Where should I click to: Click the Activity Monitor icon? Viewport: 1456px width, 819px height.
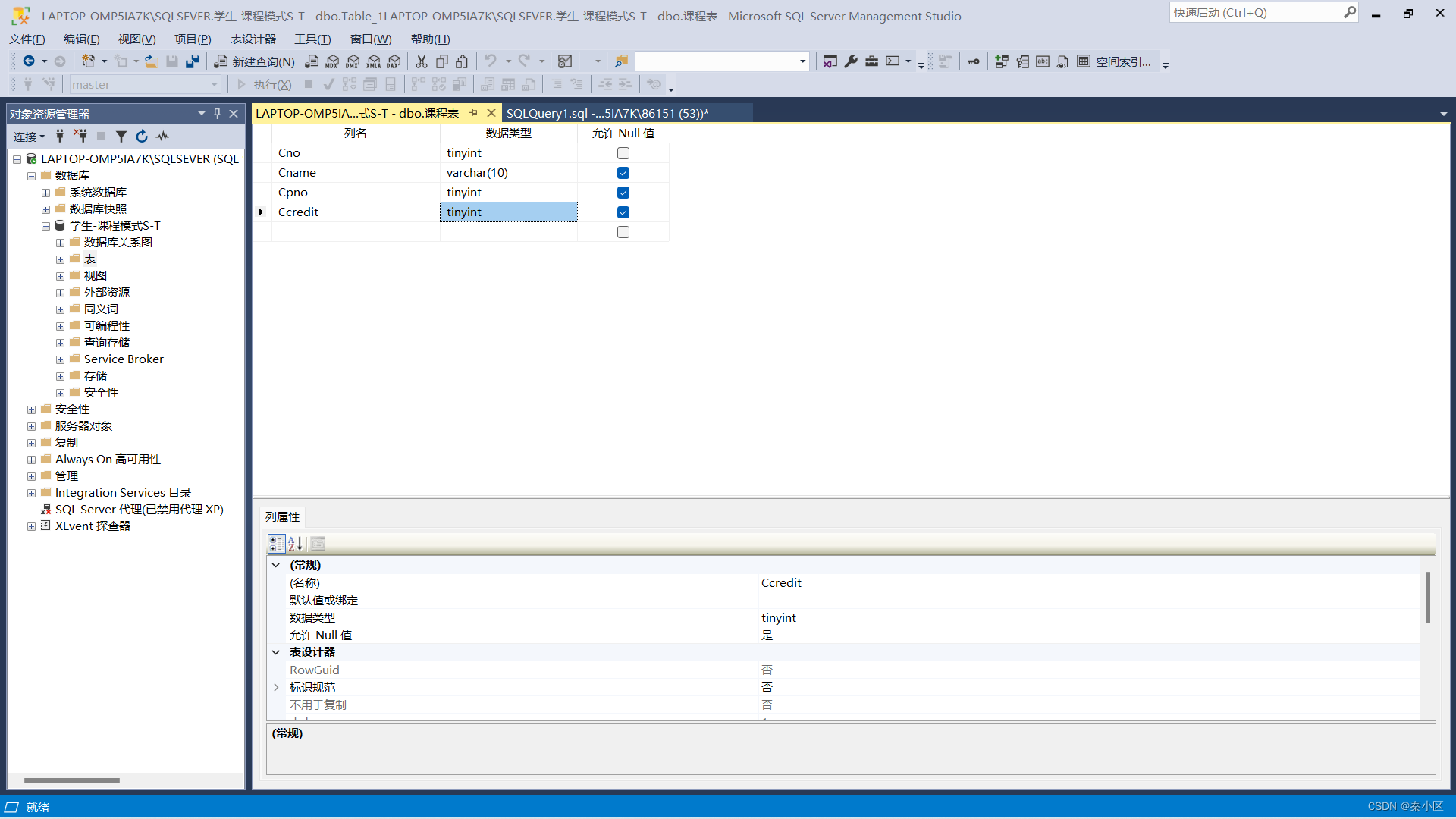565,61
